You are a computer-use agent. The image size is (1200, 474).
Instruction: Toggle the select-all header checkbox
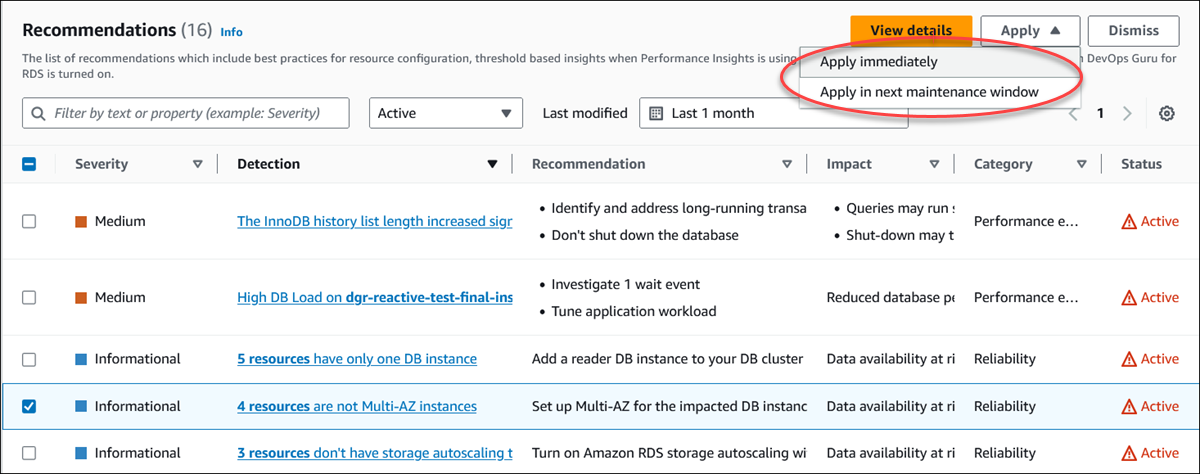pos(29,164)
